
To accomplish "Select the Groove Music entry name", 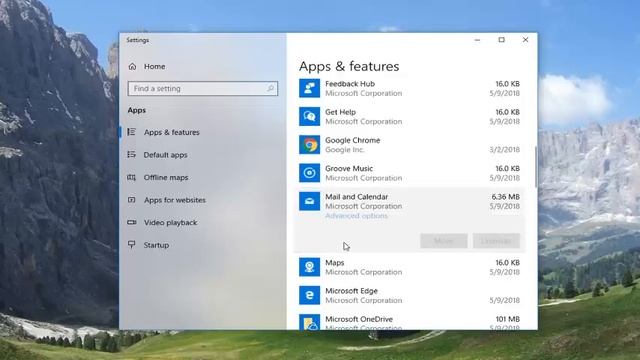I will [349, 168].
